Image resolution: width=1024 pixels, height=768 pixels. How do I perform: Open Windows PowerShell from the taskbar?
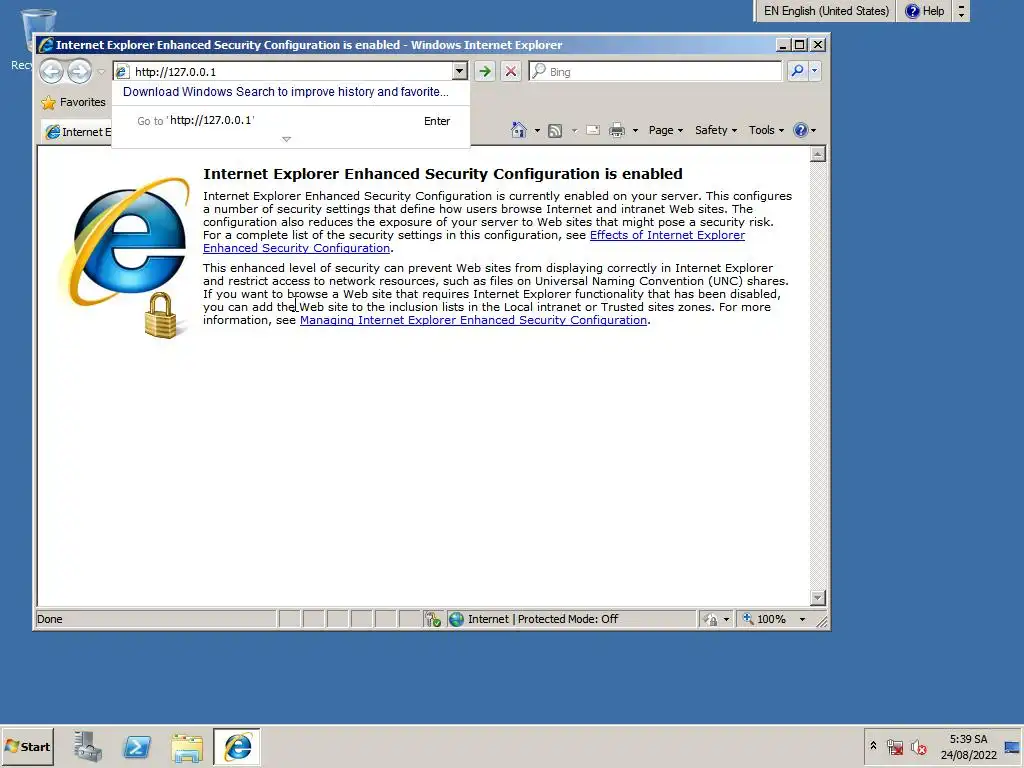click(x=137, y=746)
